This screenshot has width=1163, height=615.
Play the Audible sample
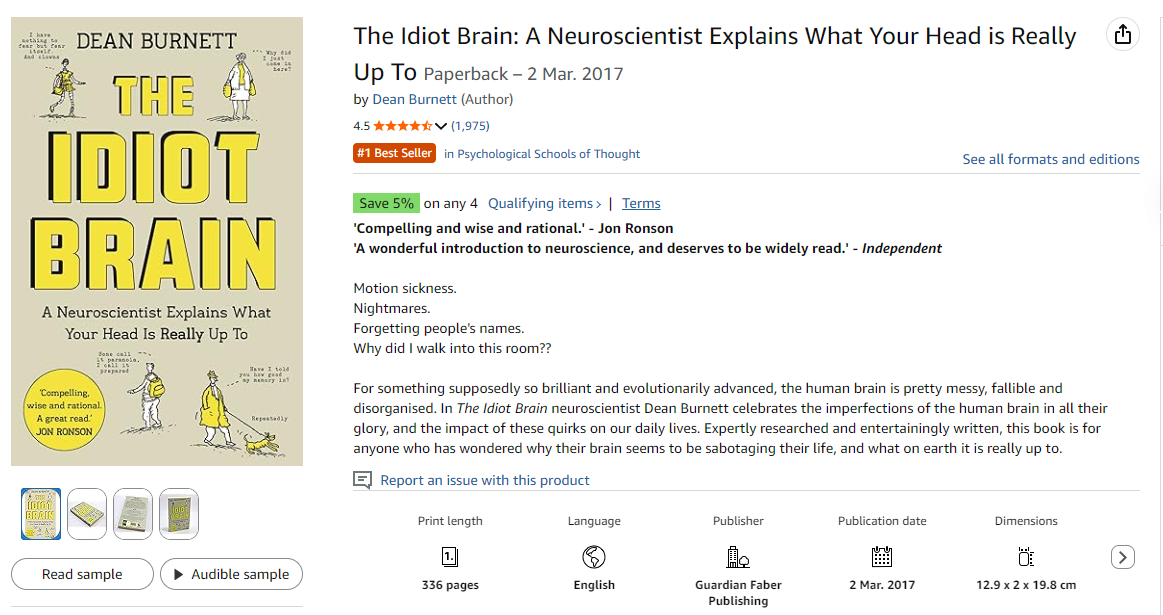[x=231, y=574]
